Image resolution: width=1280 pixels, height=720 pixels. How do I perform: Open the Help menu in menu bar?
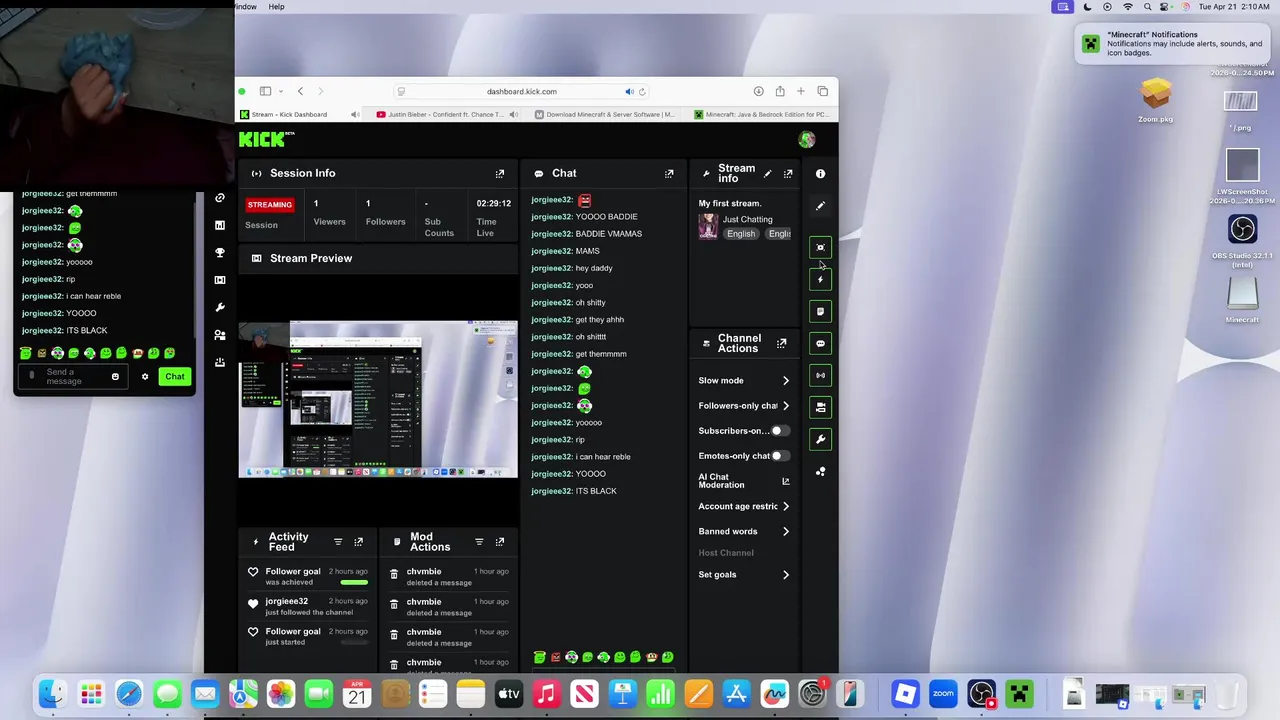click(x=276, y=7)
